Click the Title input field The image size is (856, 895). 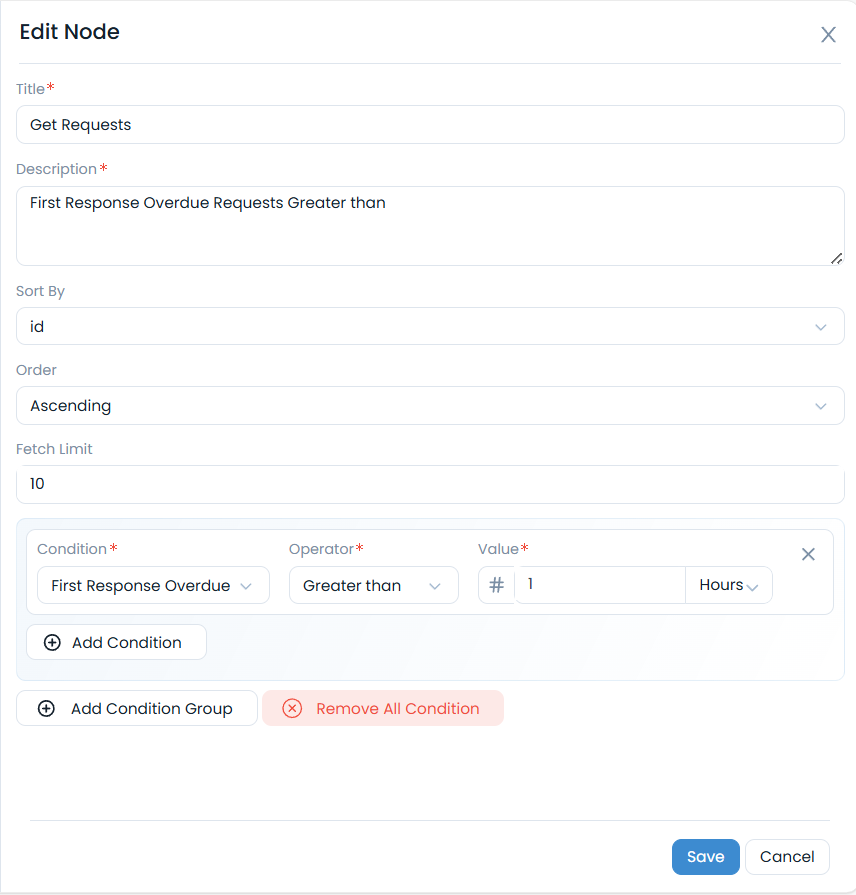[430, 125]
